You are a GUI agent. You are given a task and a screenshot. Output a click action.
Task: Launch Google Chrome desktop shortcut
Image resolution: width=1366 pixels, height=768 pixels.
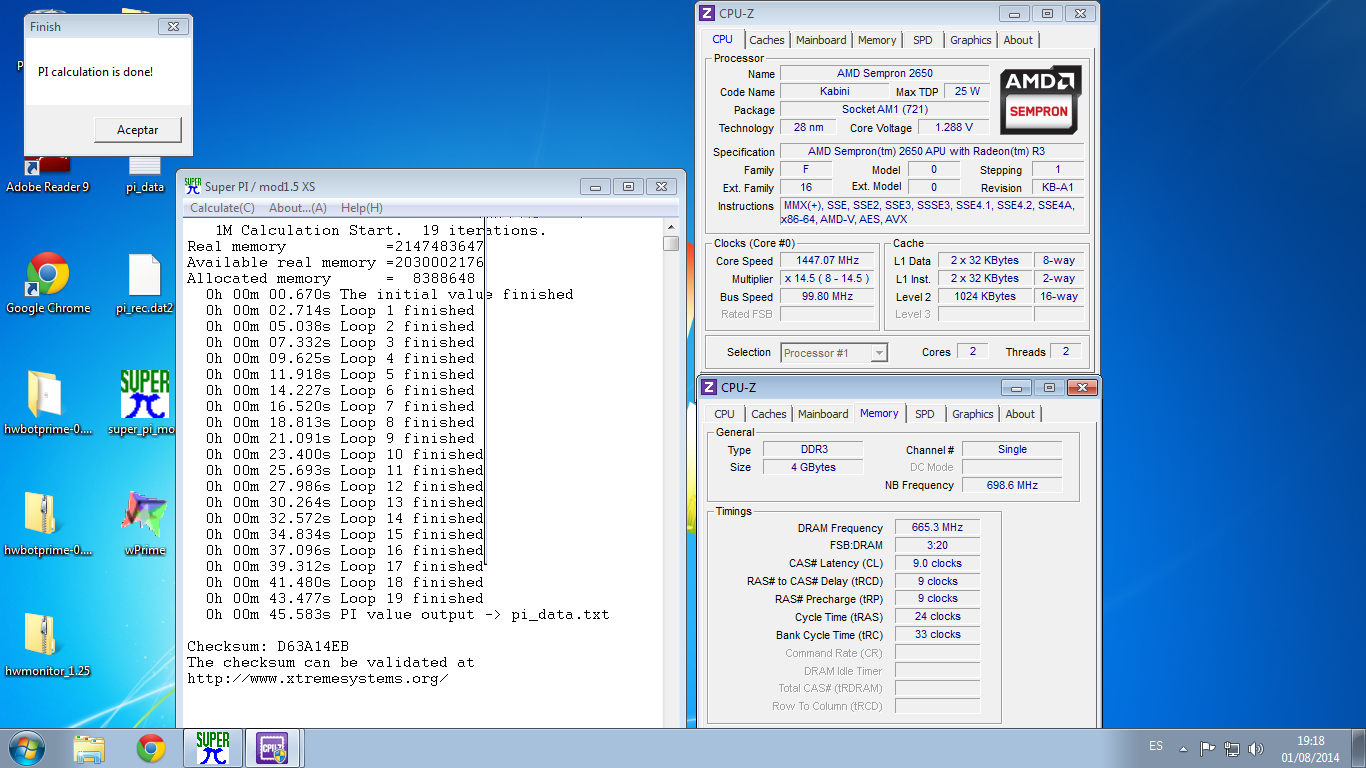(48, 283)
